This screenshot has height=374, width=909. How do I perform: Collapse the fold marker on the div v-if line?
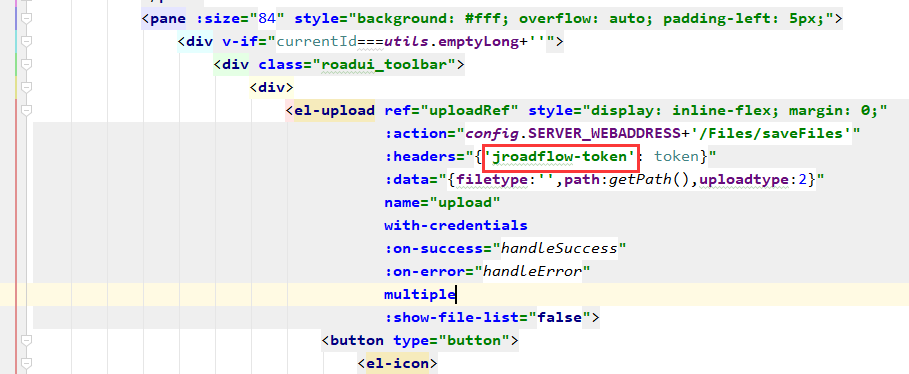tap(26, 42)
